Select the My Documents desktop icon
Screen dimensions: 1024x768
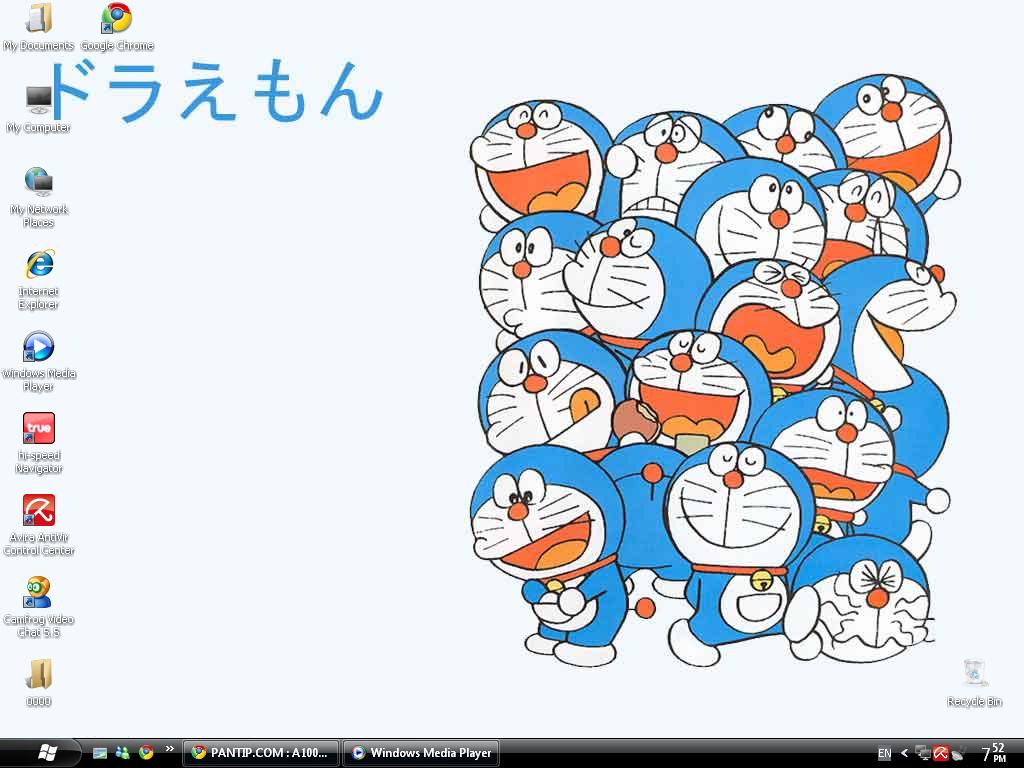[39, 27]
